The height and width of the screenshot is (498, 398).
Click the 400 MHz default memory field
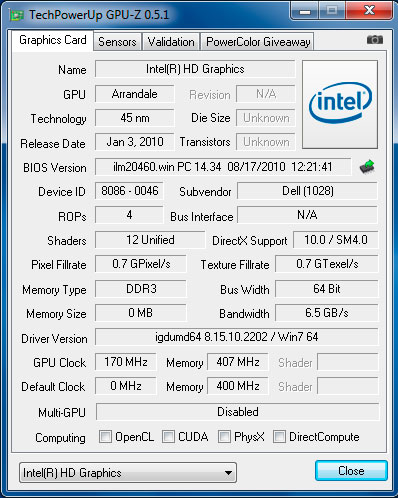pos(238,386)
